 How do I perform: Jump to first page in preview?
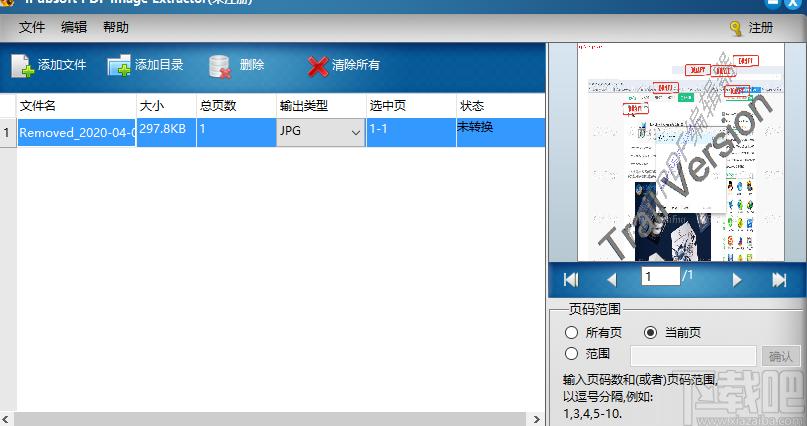[x=571, y=280]
